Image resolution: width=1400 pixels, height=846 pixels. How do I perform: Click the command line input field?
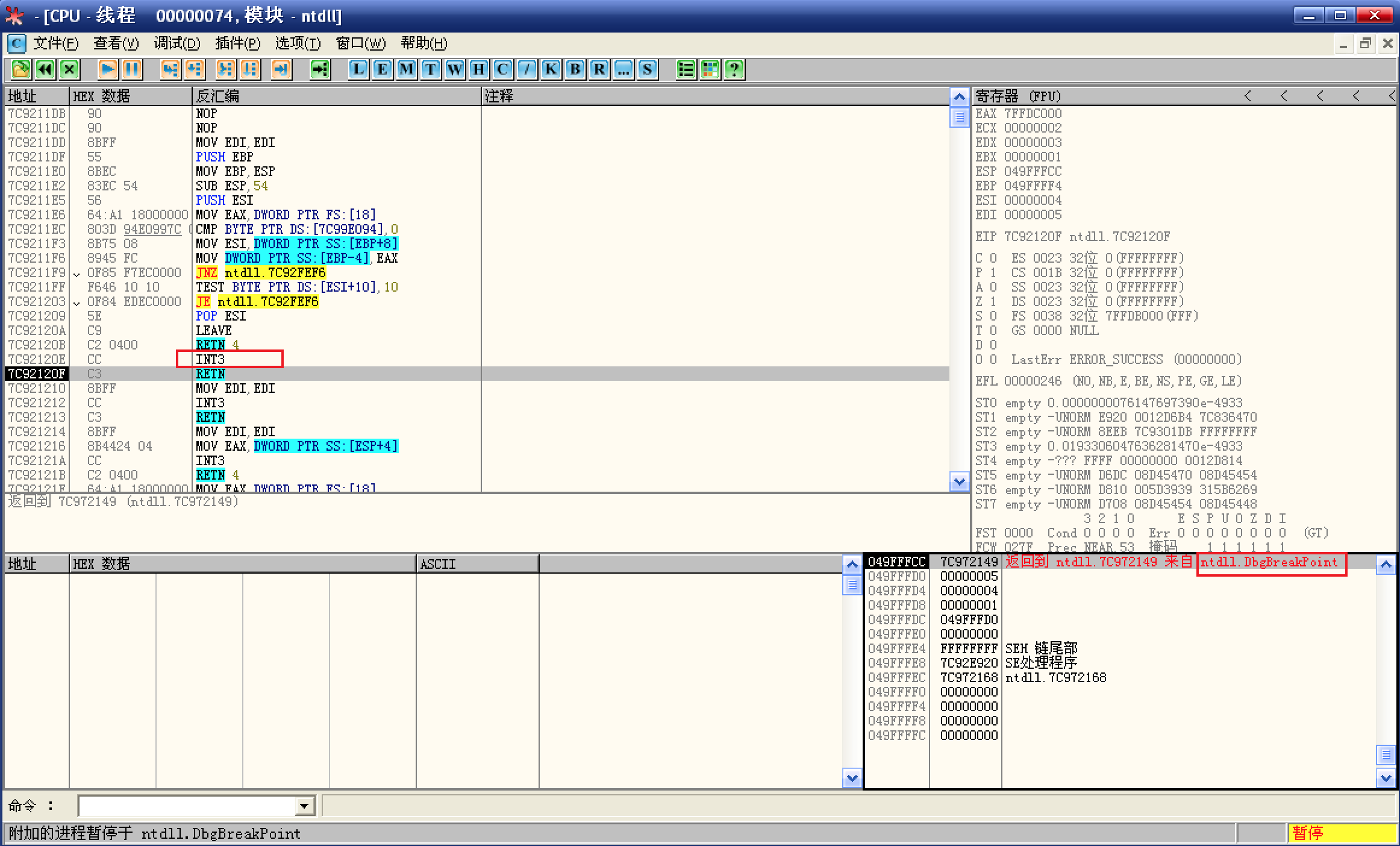pyautogui.click(x=187, y=806)
